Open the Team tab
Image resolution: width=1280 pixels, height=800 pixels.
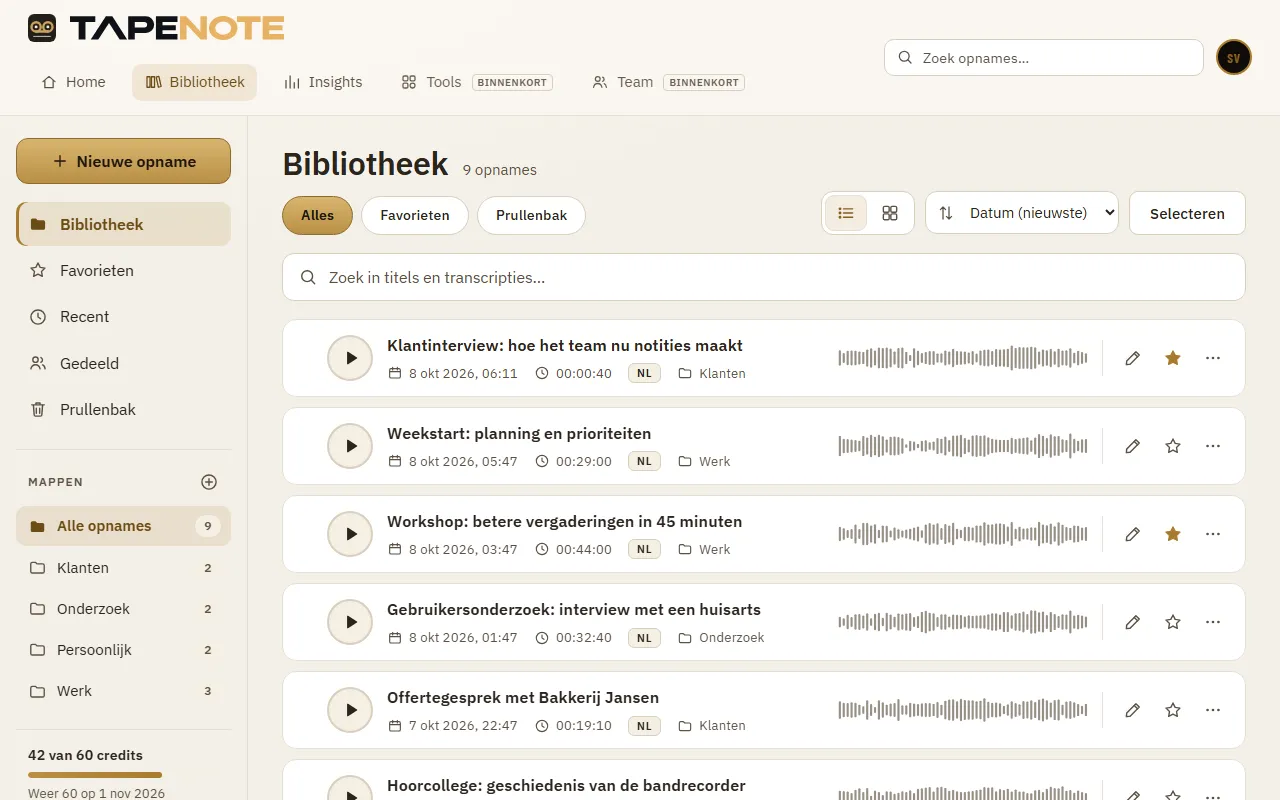pyautogui.click(x=668, y=82)
